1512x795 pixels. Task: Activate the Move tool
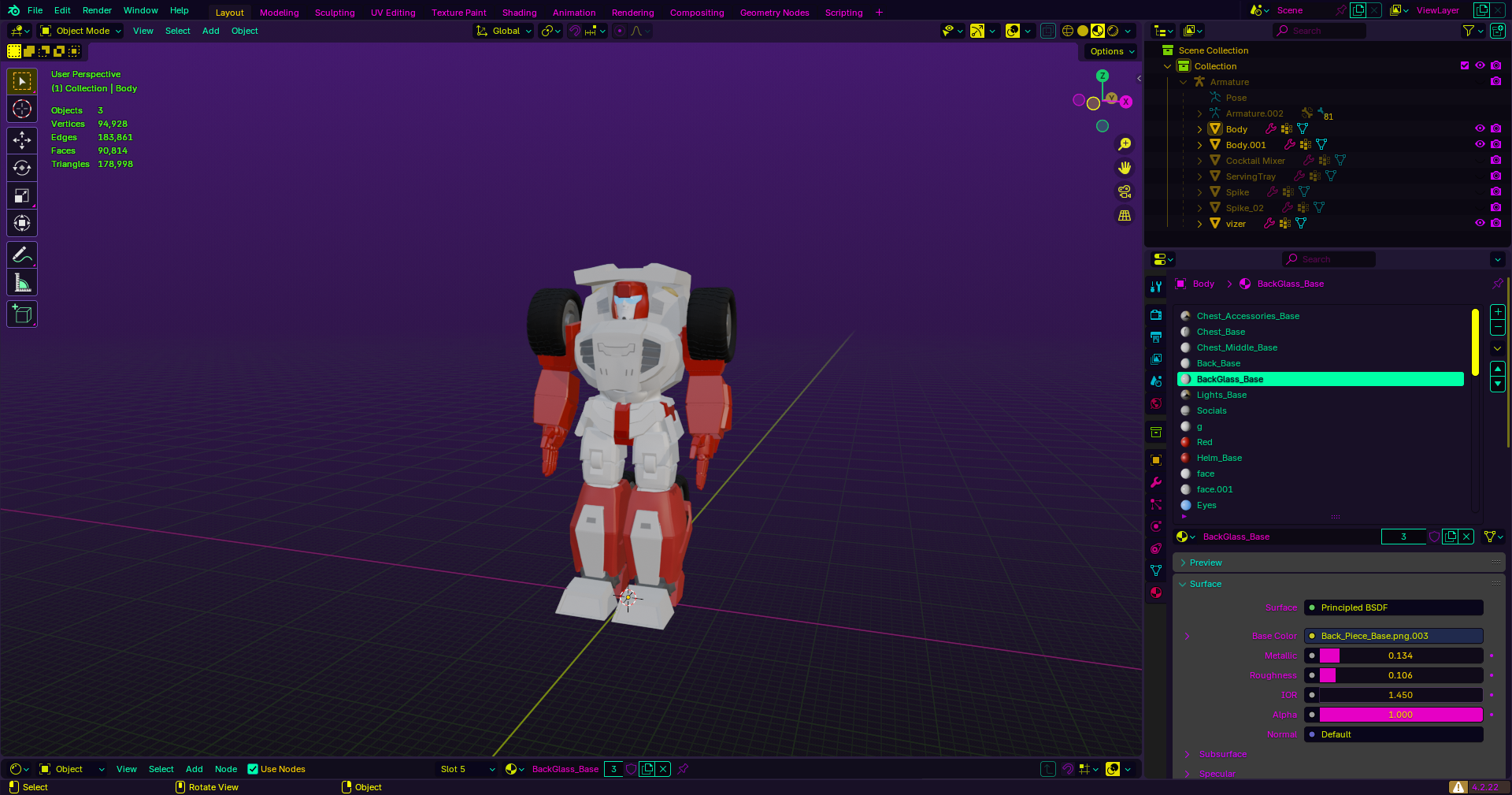tap(22, 140)
